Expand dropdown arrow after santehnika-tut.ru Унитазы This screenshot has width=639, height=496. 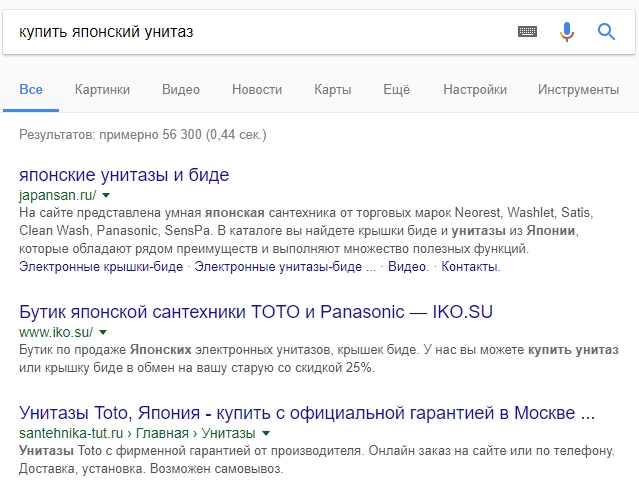click(266, 433)
